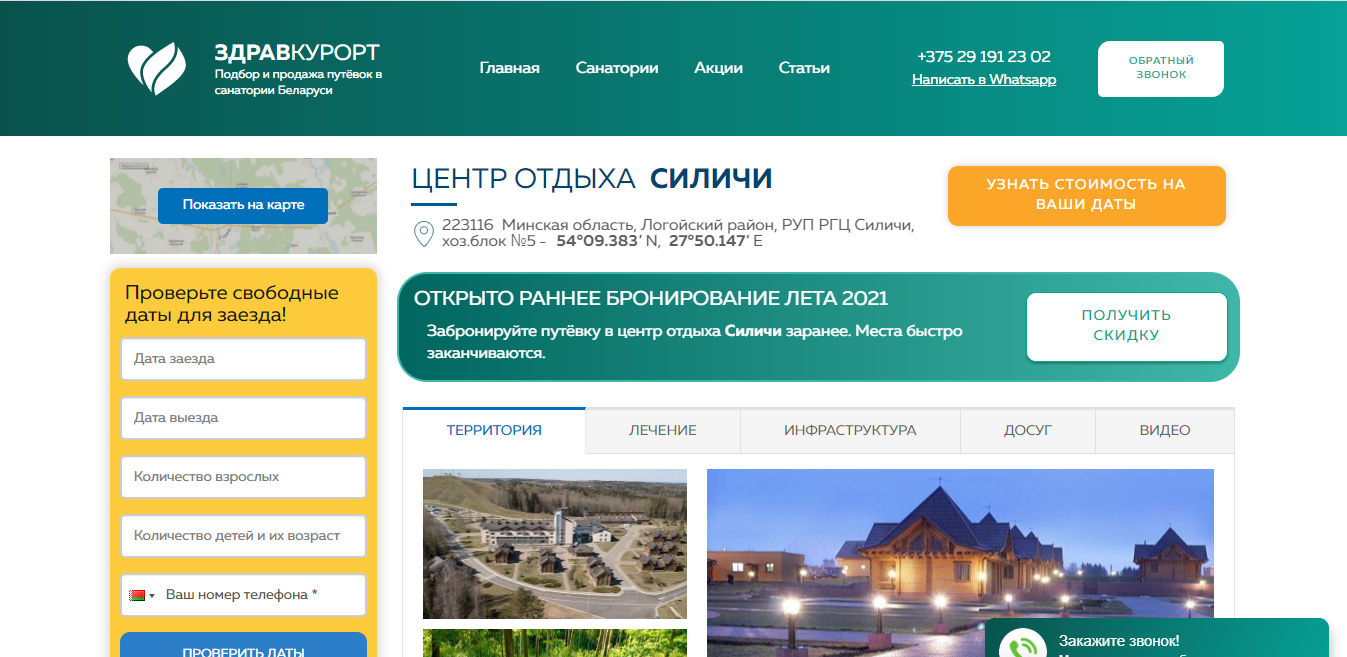Focus the Дата выезда field

[243, 418]
